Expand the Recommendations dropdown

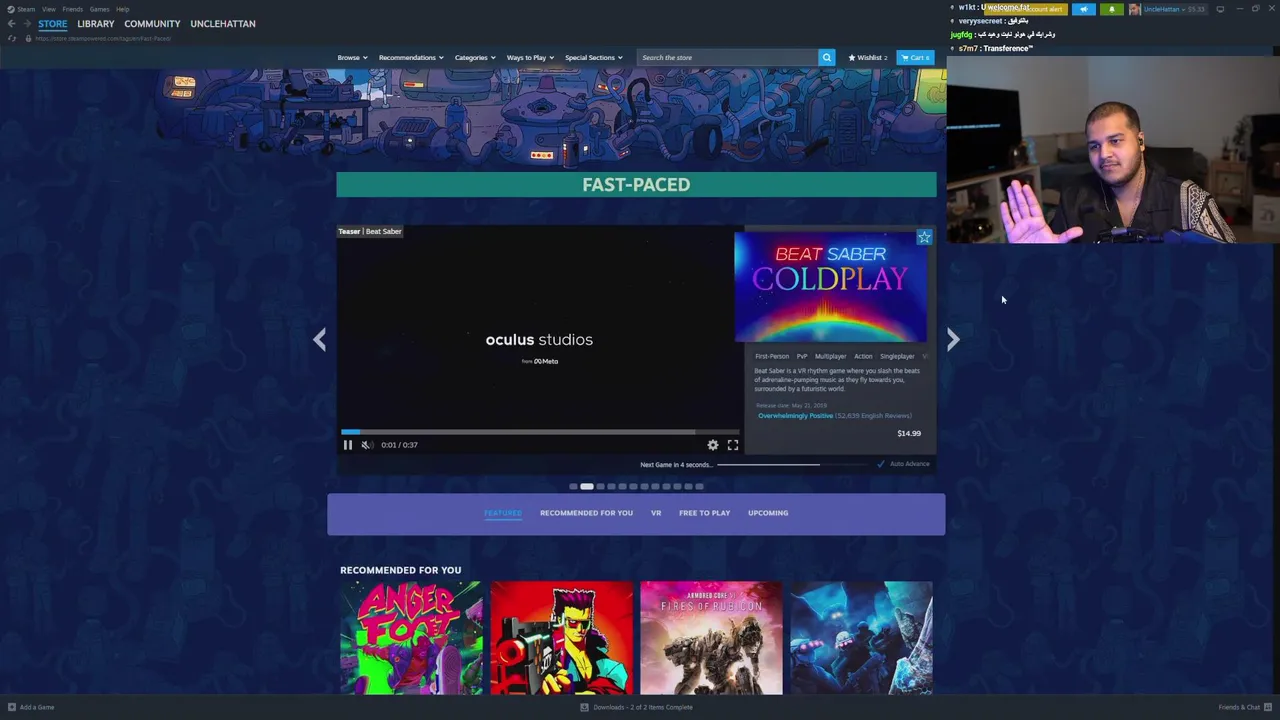click(x=410, y=57)
